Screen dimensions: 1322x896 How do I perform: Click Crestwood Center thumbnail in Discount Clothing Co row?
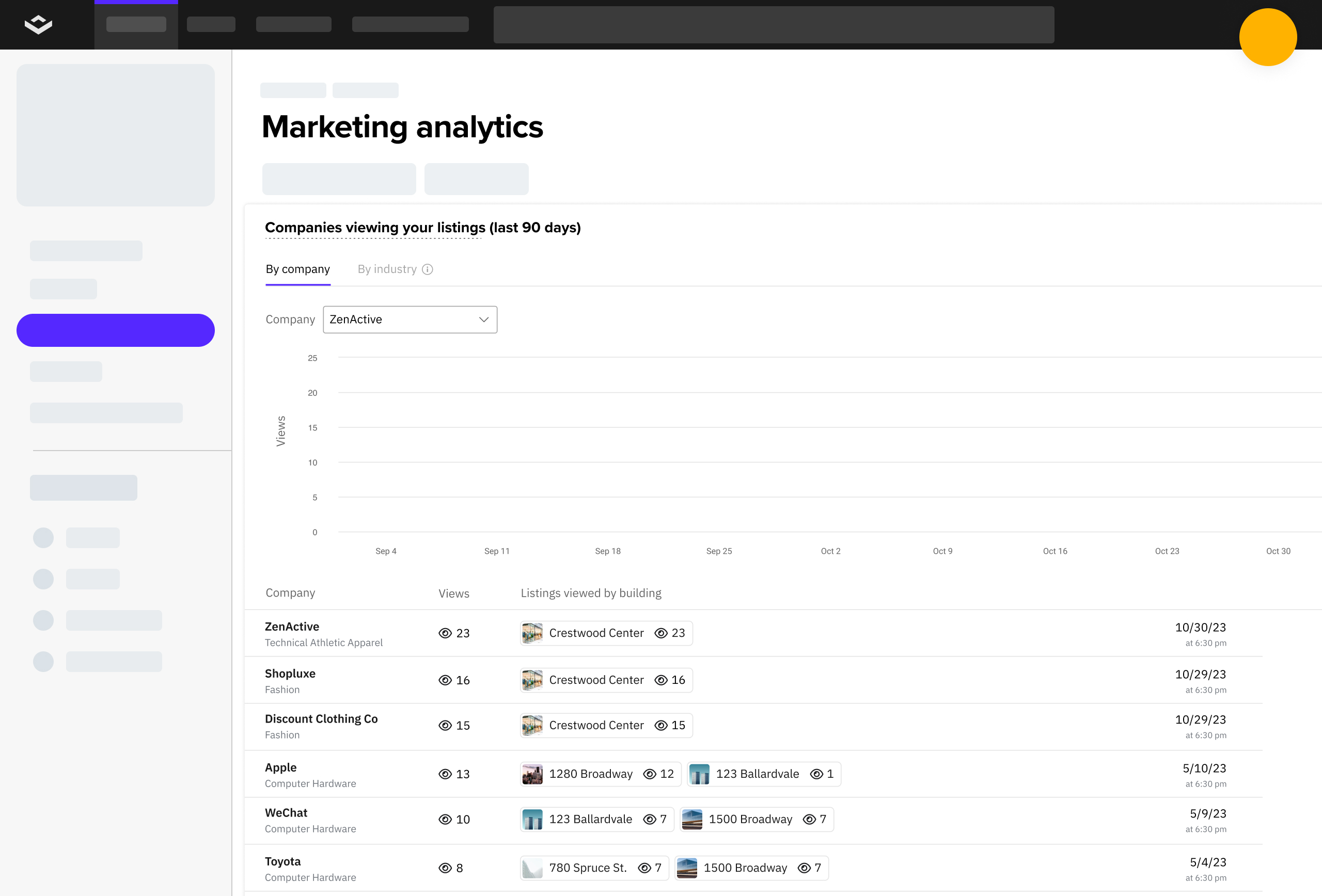tap(532, 726)
